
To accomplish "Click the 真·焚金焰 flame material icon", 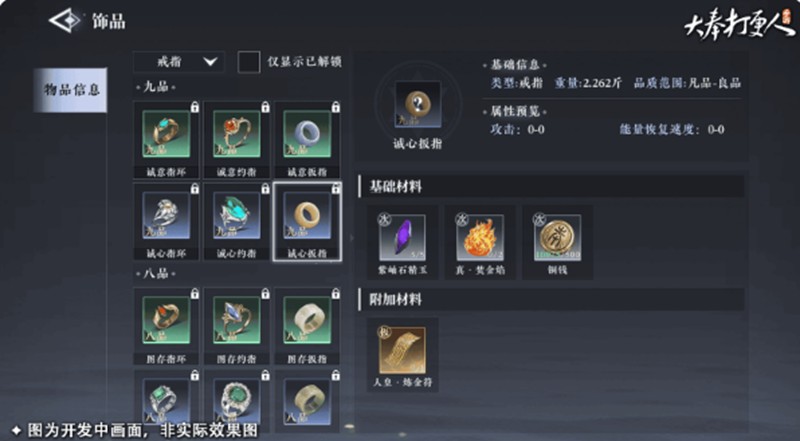I will click(x=480, y=238).
